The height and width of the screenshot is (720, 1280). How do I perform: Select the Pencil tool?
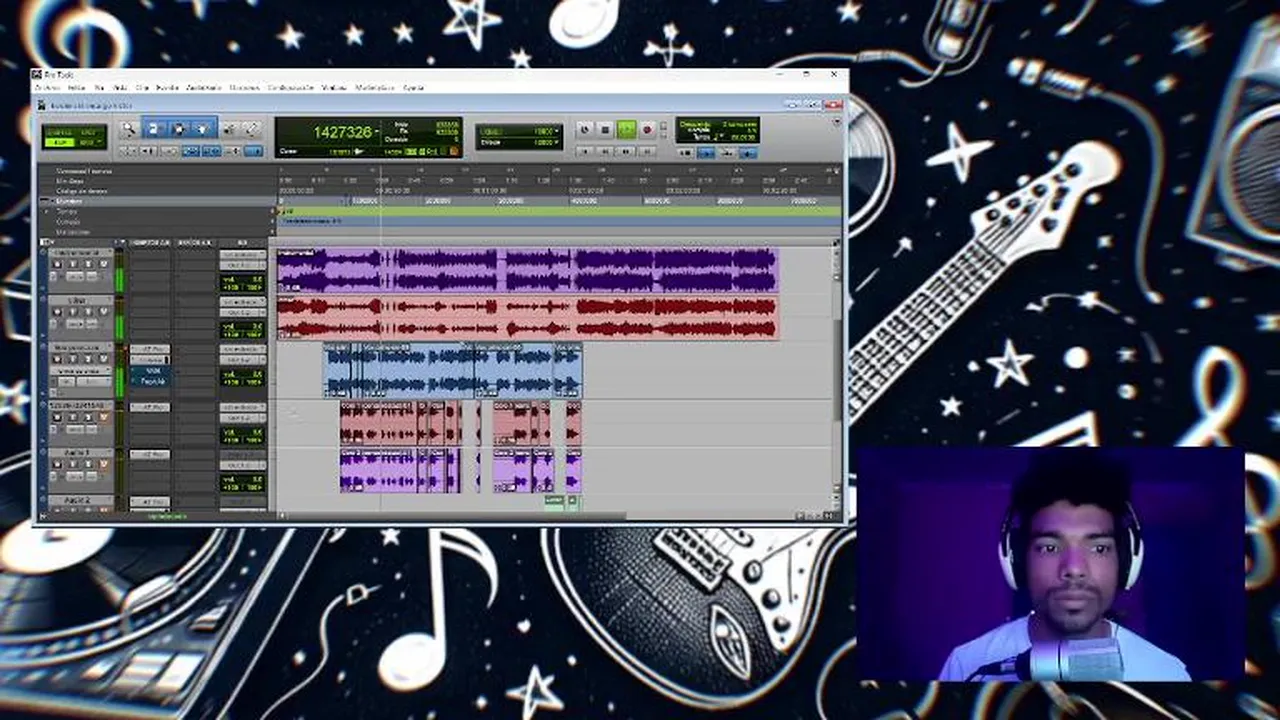coord(251,129)
